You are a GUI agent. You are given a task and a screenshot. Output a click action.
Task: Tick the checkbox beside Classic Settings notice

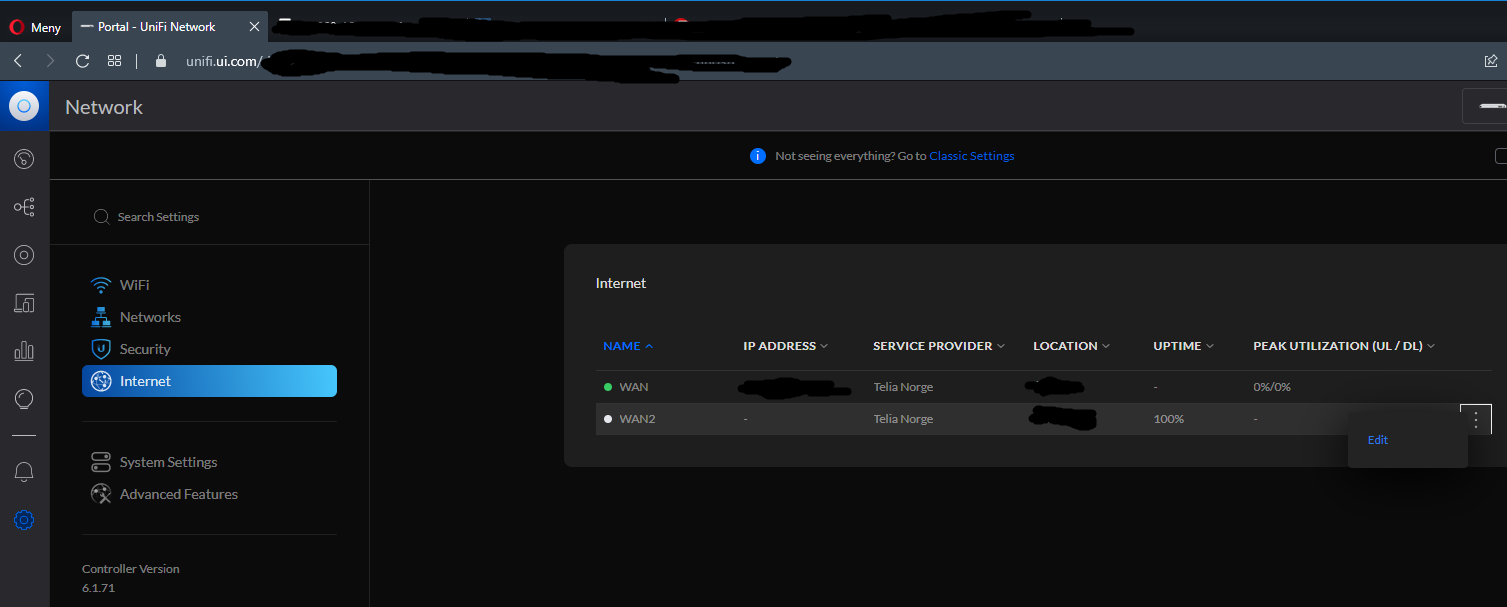point(1501,156)
